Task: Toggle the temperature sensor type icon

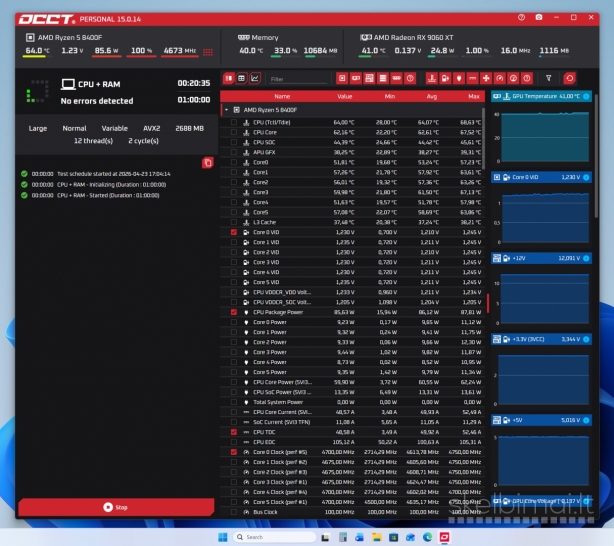Action: click(432, 78)
